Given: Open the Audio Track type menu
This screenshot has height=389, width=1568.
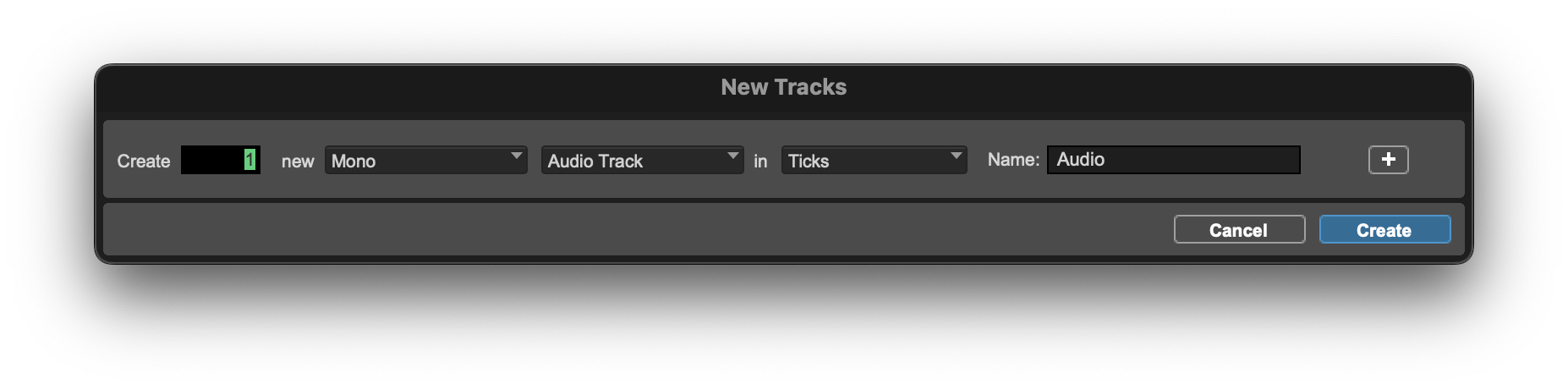Looking at the screenshot, I should [641, 161].
